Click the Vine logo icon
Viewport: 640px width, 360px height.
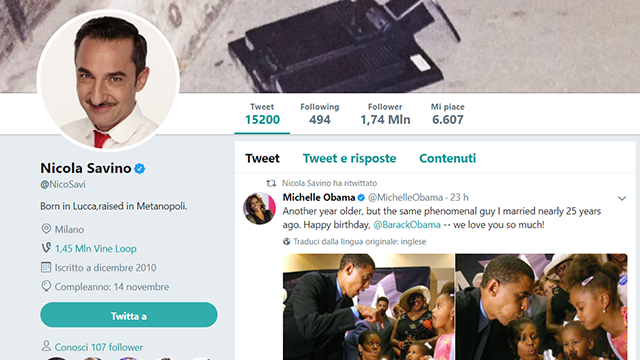click(46, 248)
